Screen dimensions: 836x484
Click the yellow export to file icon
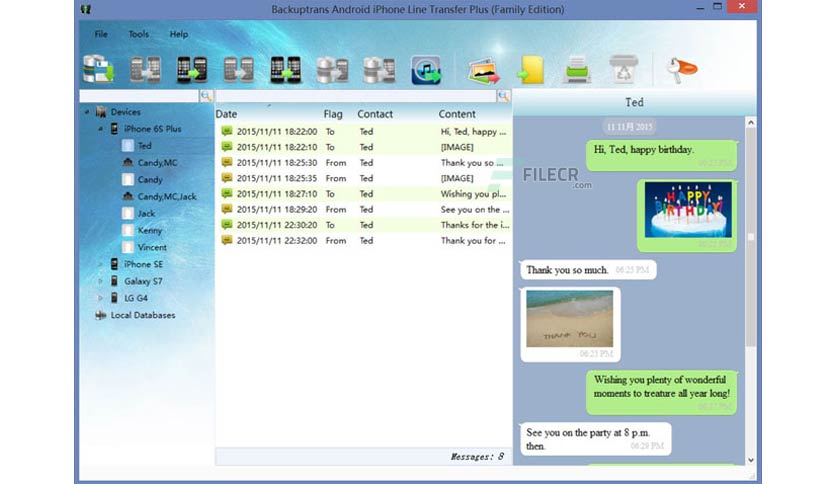click(532, 70)
